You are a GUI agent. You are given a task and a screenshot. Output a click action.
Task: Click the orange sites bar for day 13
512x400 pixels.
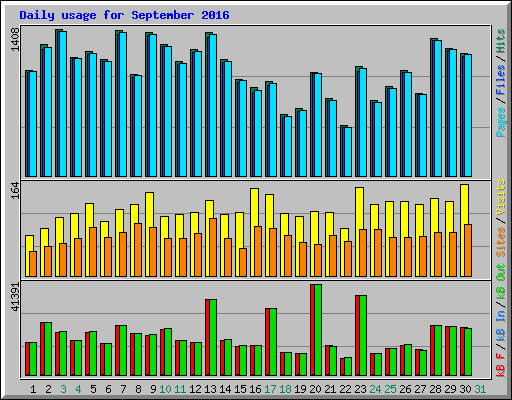pos(213,247)
